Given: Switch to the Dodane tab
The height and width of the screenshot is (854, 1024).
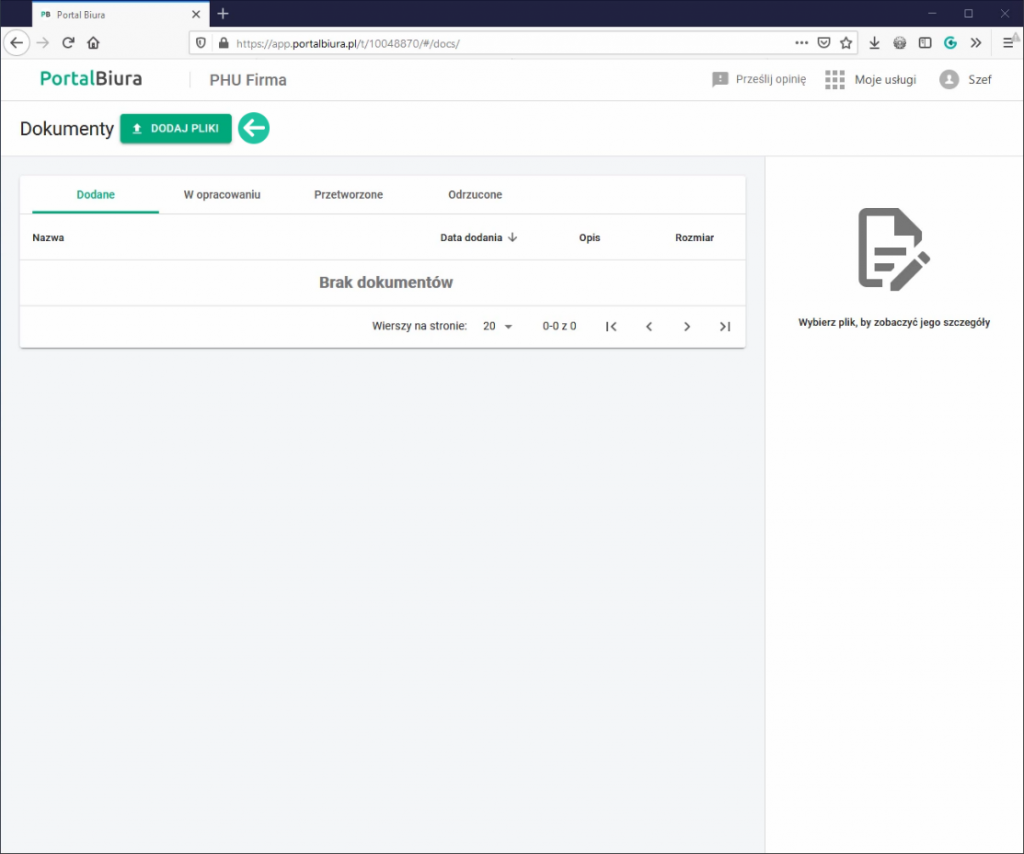Looking at the screenshot, I should coord(95,195).
